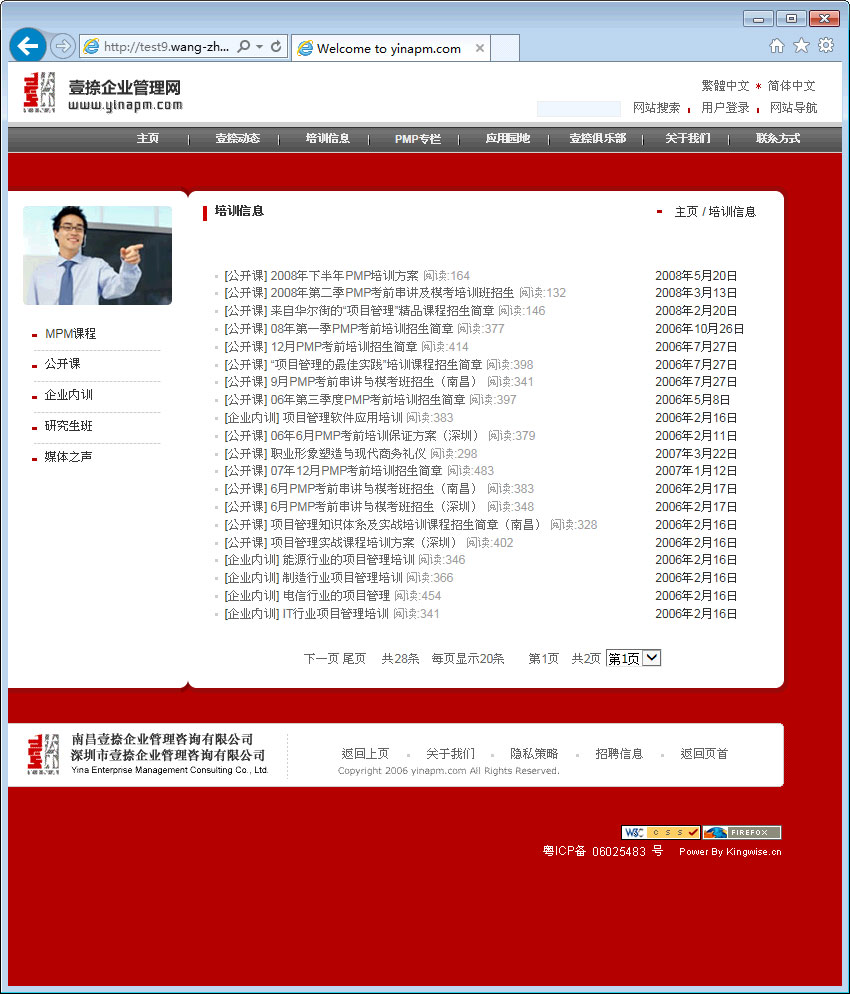Open 壹捺俱乐部 navigation menu item

(598, 138)
